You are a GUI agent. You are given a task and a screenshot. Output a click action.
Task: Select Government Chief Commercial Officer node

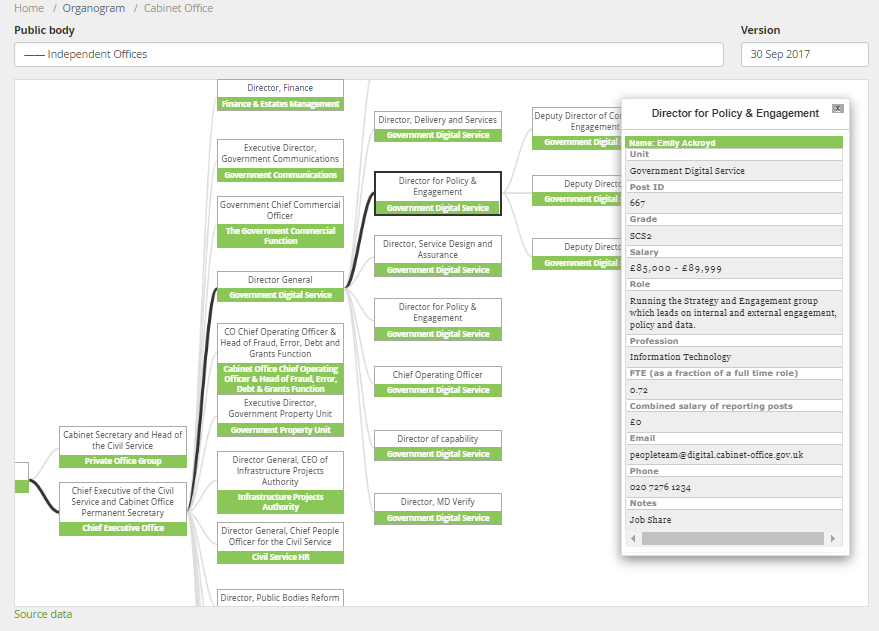pyautogui.click(x=280, y=221)
